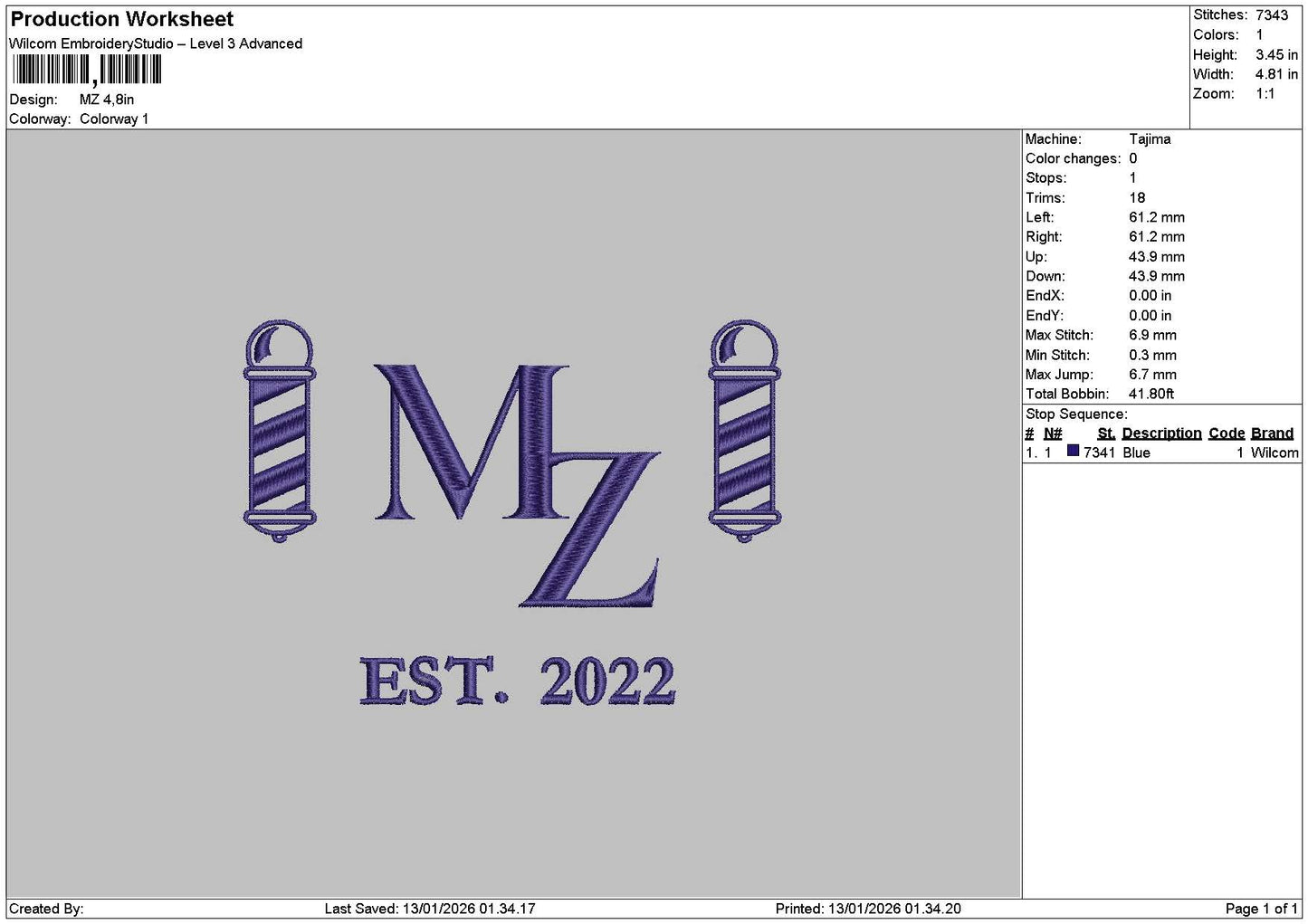Click the Stops value 1

click(x=1132, y=178)
